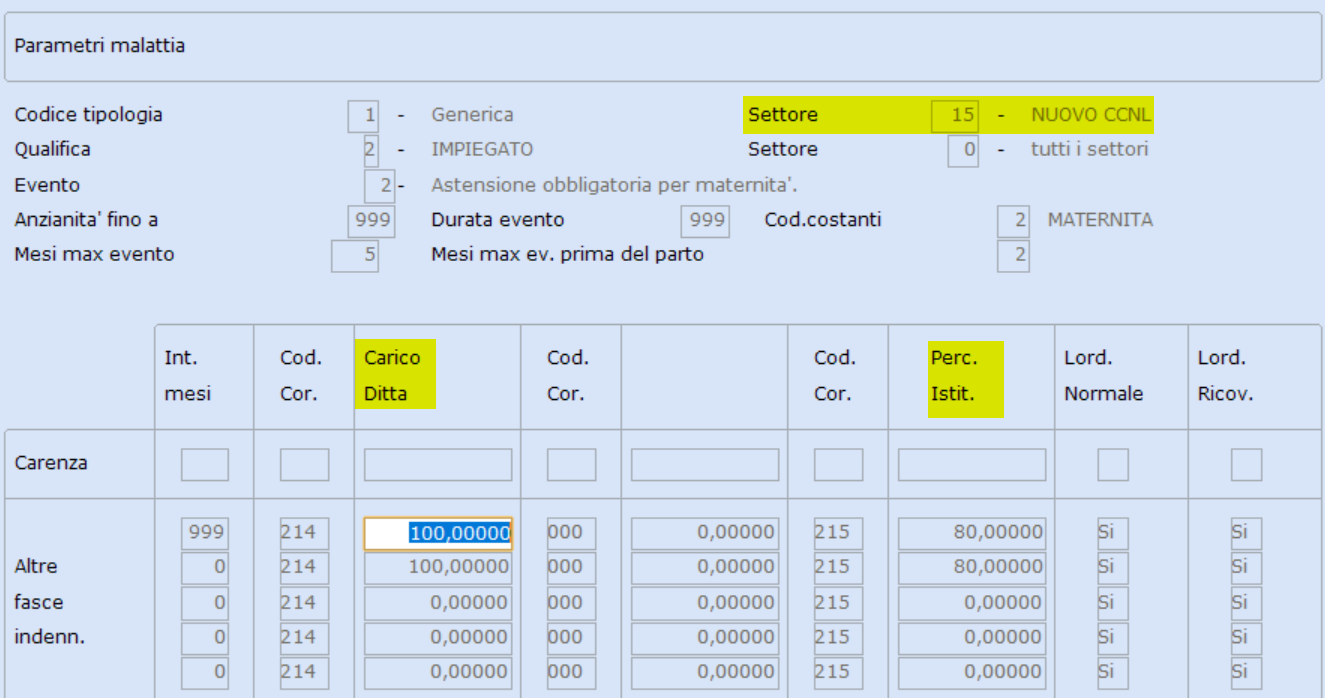Click the Carenza row Perc. Istit. field
The image size is (1325, 698).
point(972,465)
